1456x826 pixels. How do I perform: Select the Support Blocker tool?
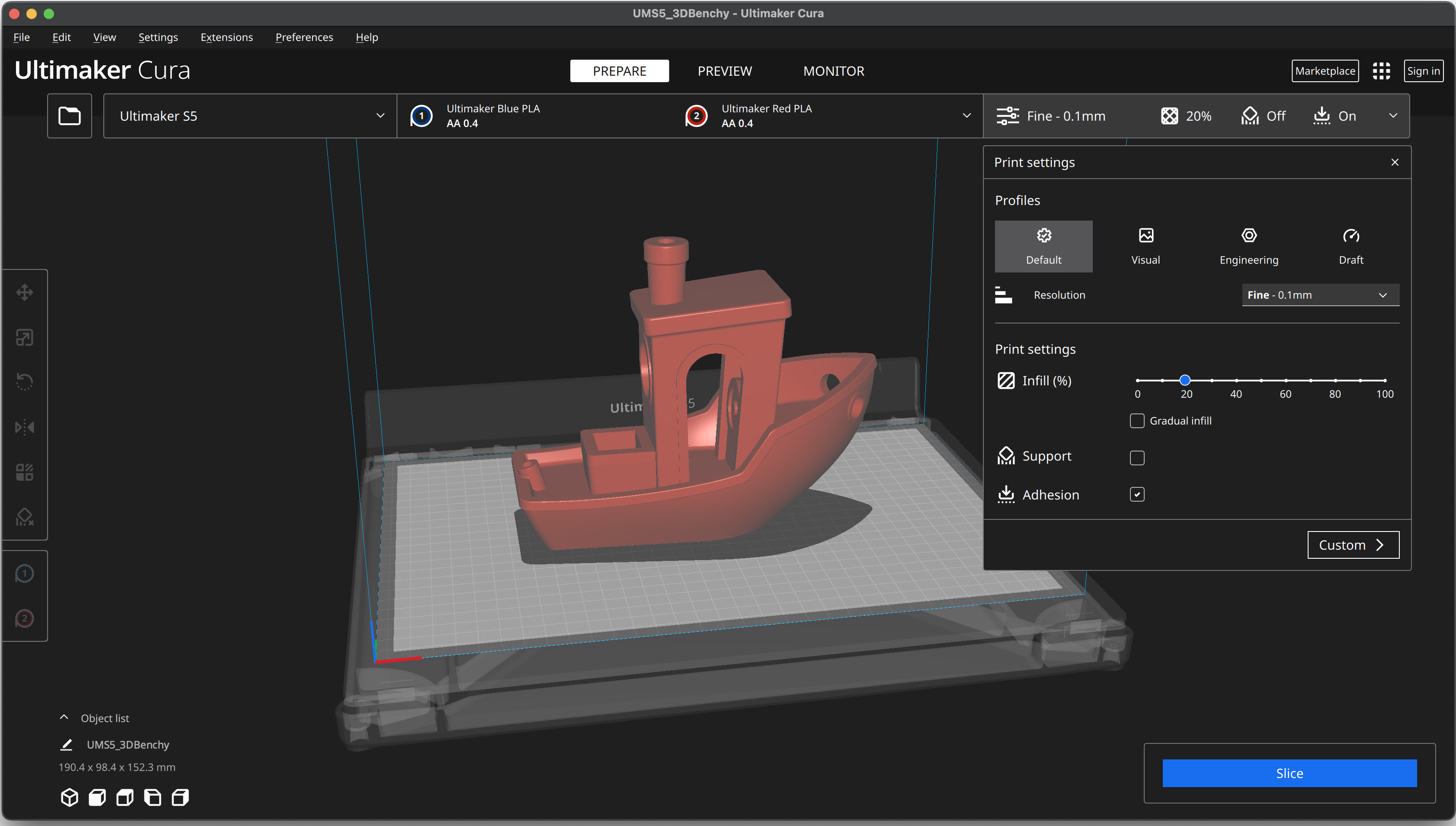tap(24, 517)
